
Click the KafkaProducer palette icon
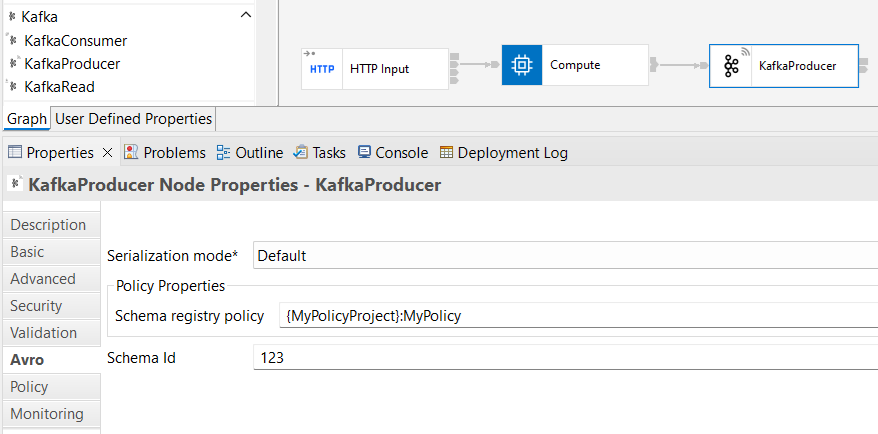point(12,63)
